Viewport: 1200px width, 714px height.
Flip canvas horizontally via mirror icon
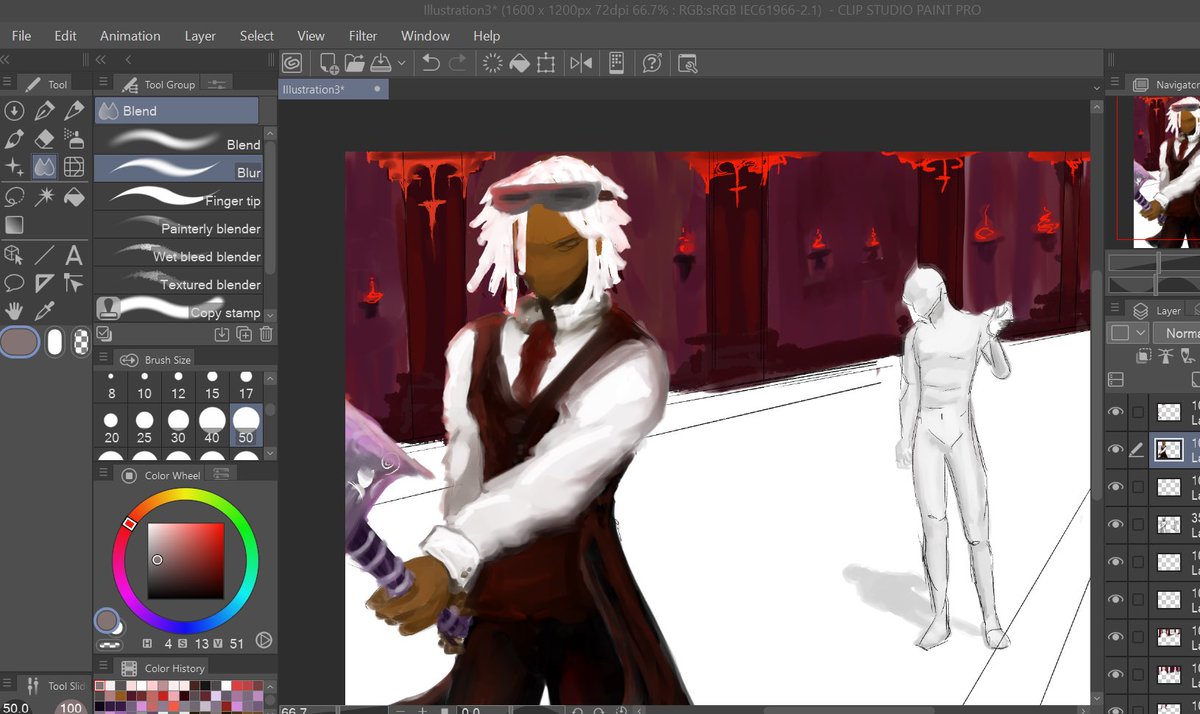(x=581, y=63)
